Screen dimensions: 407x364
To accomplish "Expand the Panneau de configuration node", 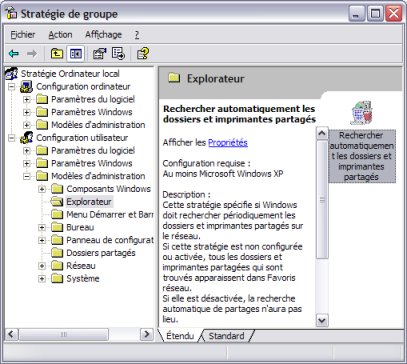I will [42, 240].
